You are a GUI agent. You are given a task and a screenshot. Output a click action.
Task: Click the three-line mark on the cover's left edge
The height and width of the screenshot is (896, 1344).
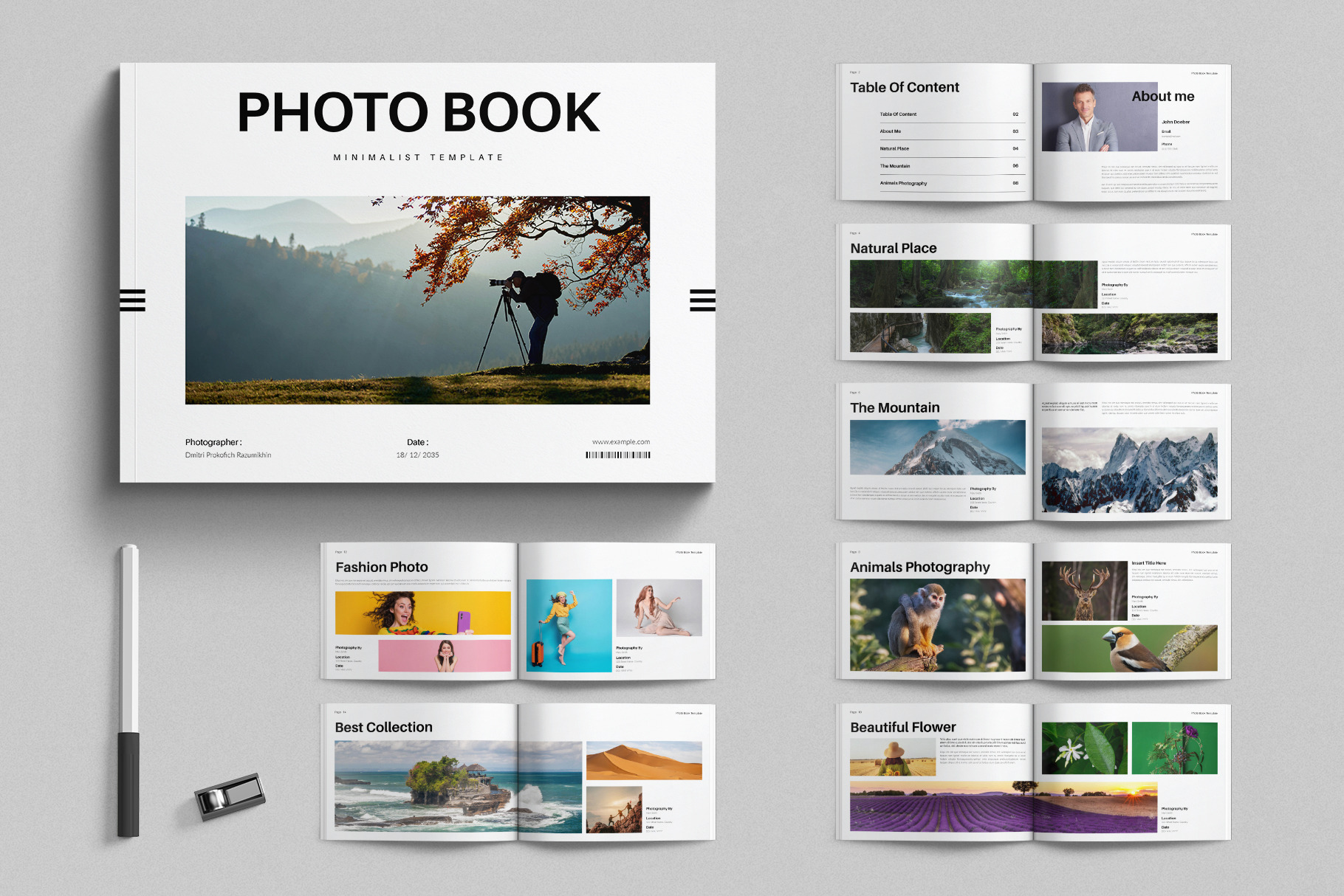tap(133, 300)
